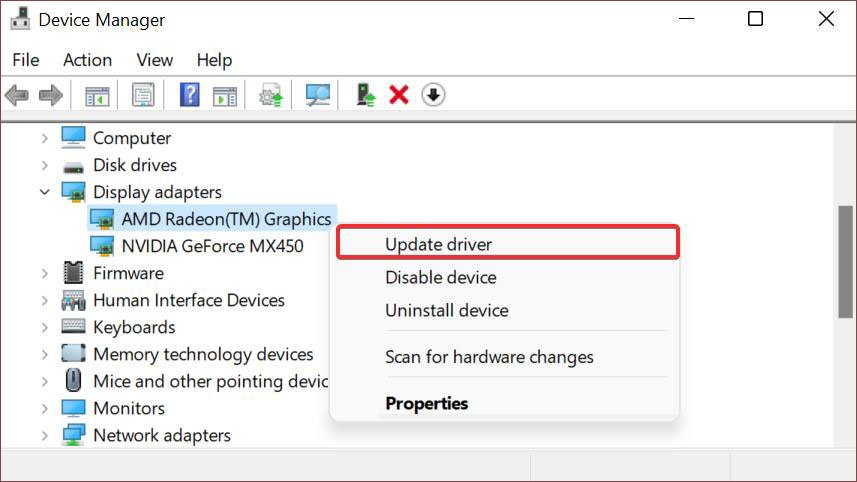
Task: Collapse the Display adapters category
Action: (x=45, y=192)
